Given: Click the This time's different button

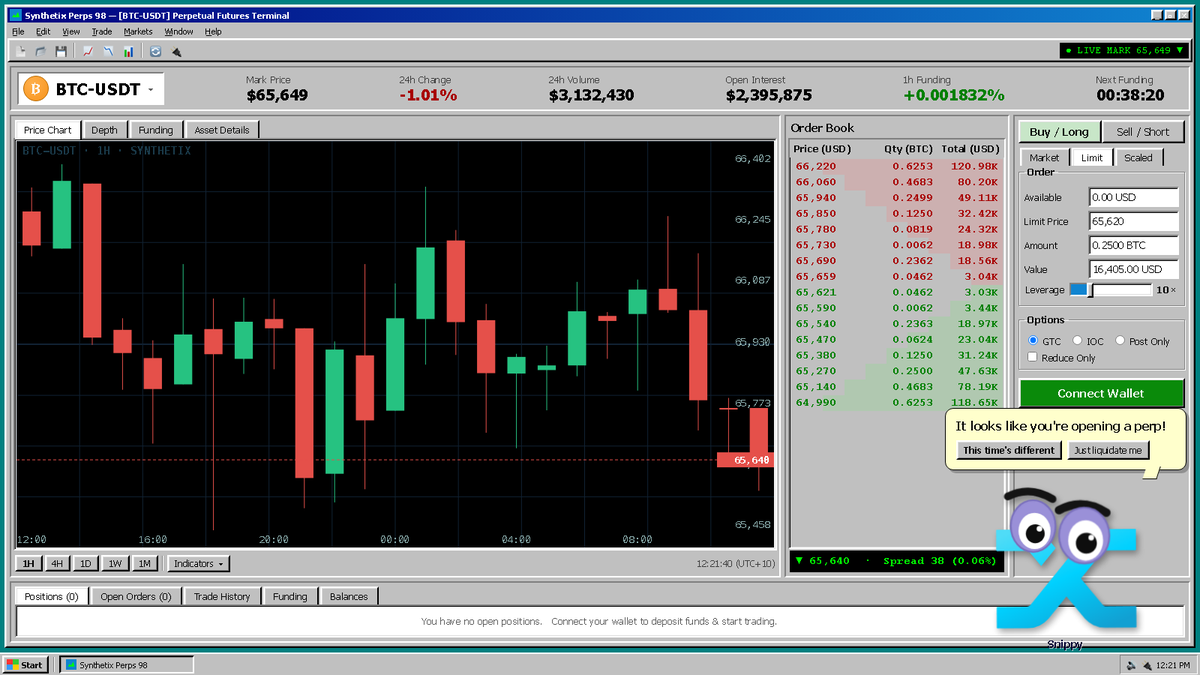Looking at the screenshot, I should tap(1009, 450).
